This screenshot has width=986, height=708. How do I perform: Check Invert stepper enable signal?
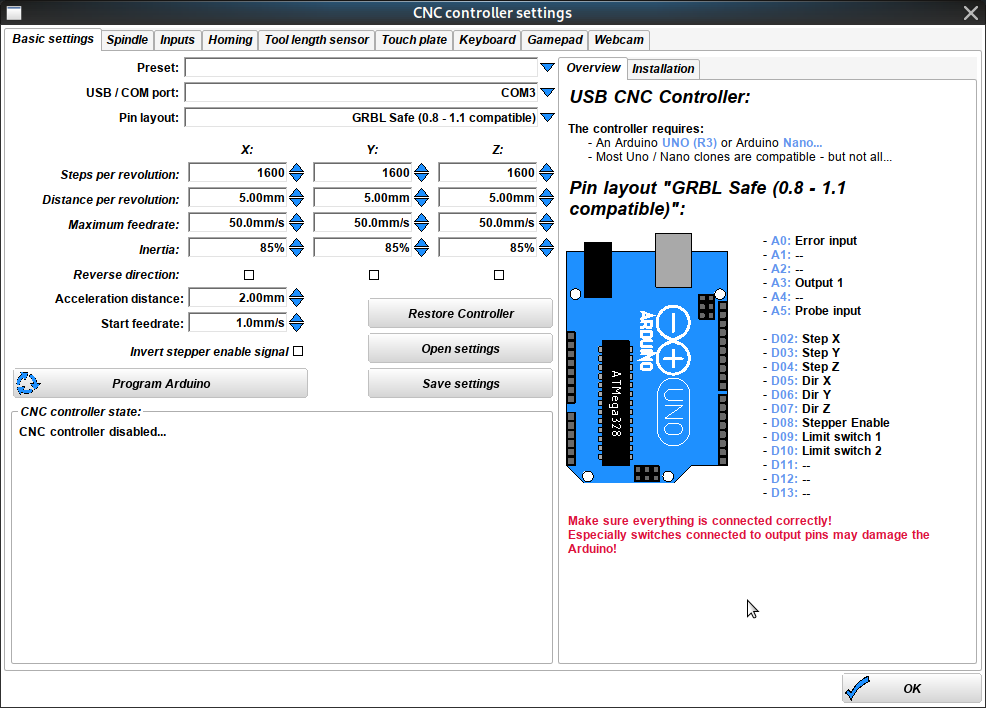tap(298, 351)
